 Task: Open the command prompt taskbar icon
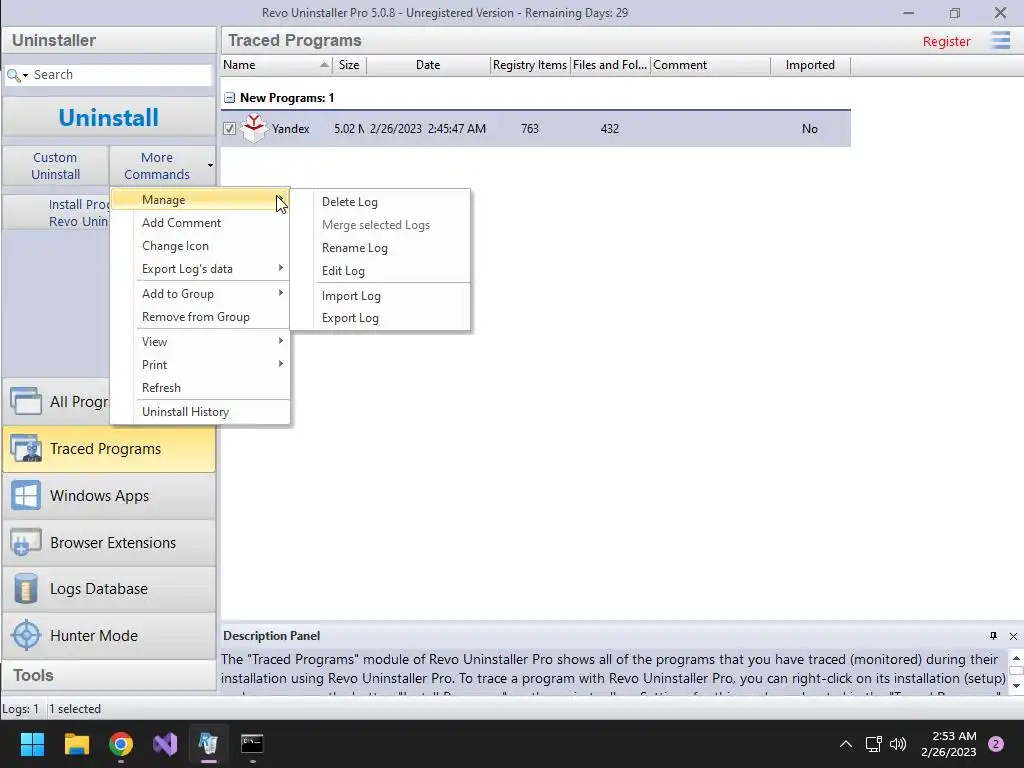(x=252, y=744)
